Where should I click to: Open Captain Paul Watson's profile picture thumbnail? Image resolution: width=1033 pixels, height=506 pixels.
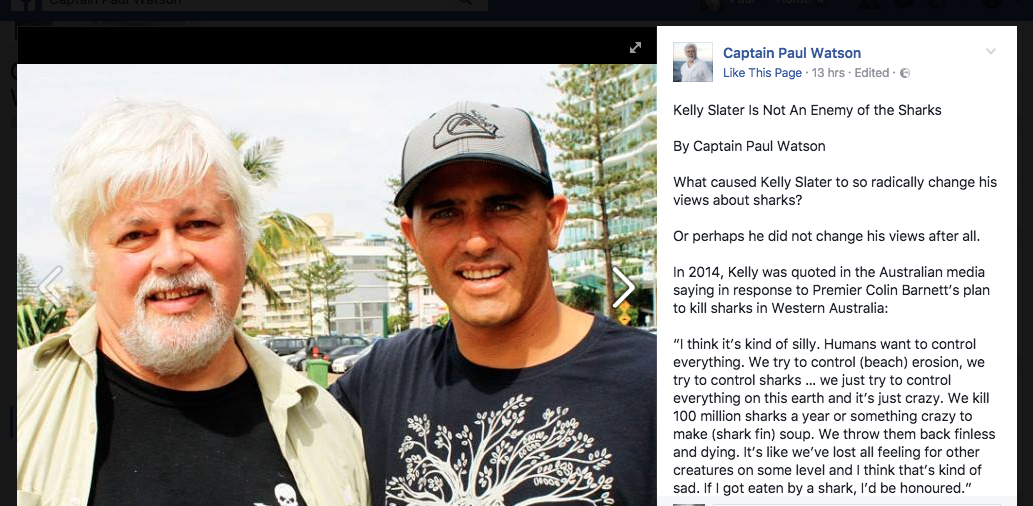[692, 62]
